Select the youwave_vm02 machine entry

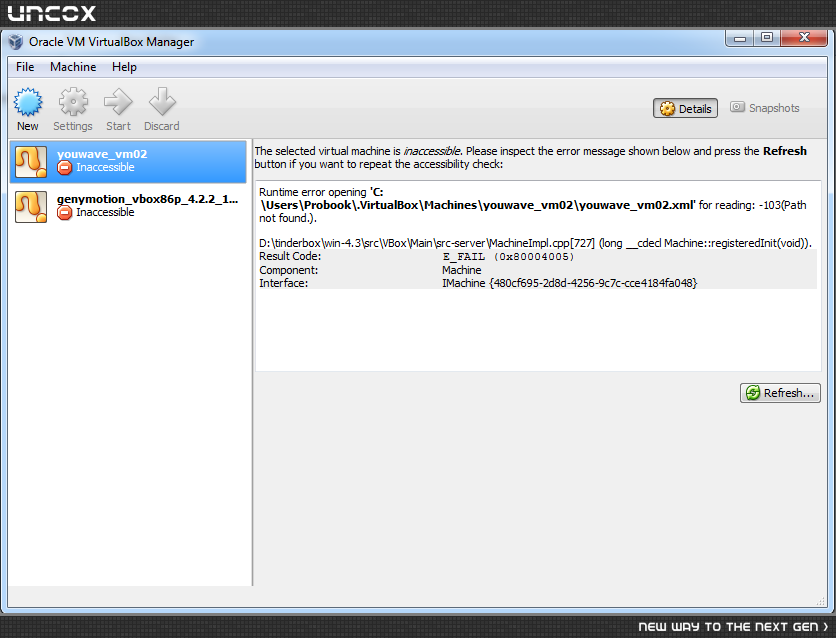(x=128, y=161)
